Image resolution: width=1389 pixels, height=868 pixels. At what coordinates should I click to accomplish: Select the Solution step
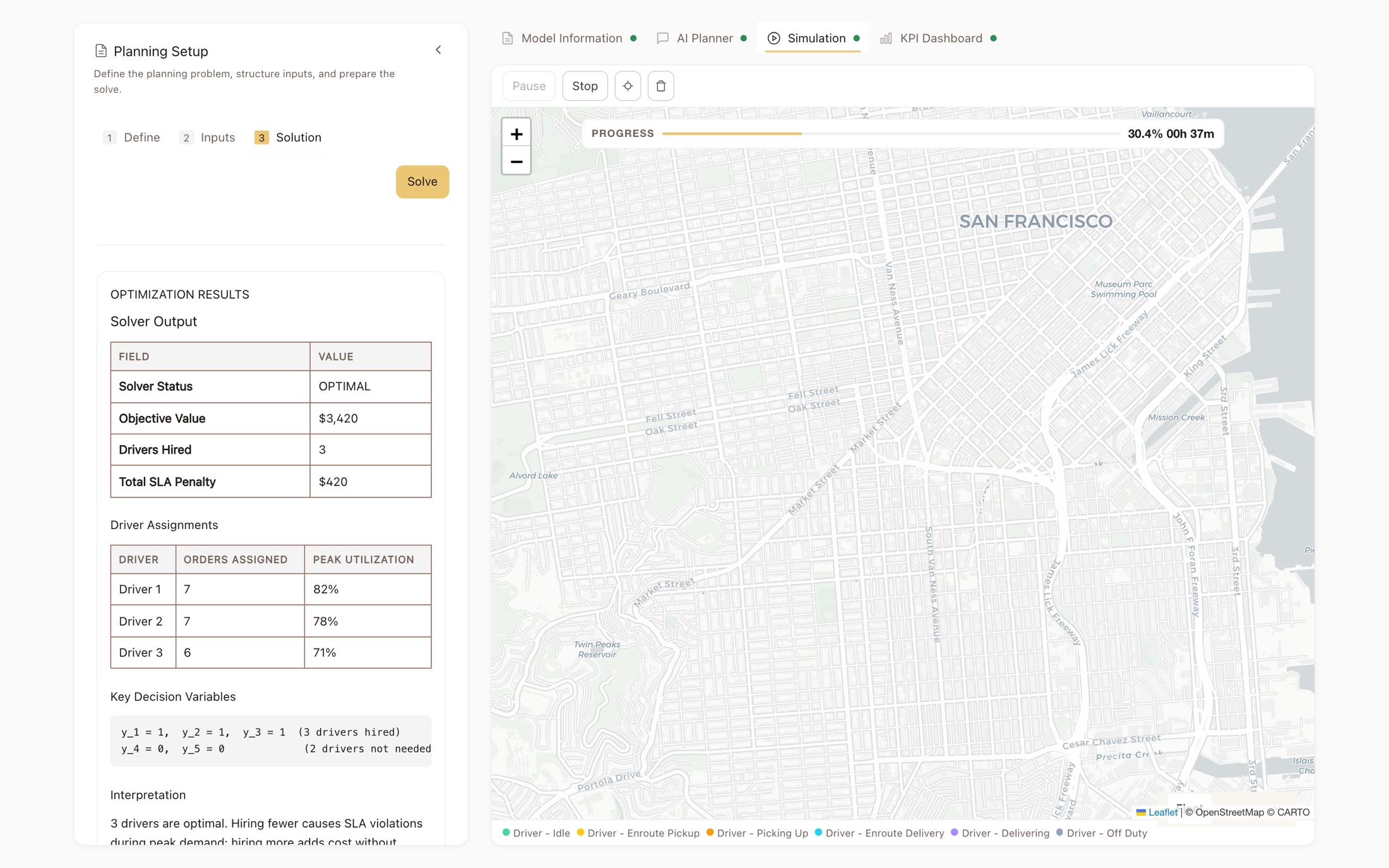(x=289, y=138)
